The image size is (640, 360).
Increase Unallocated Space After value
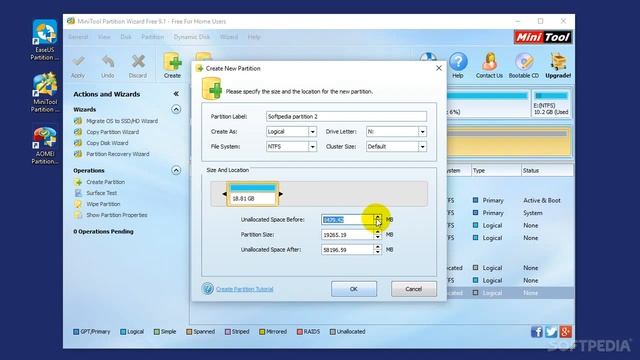click(378, 247)
